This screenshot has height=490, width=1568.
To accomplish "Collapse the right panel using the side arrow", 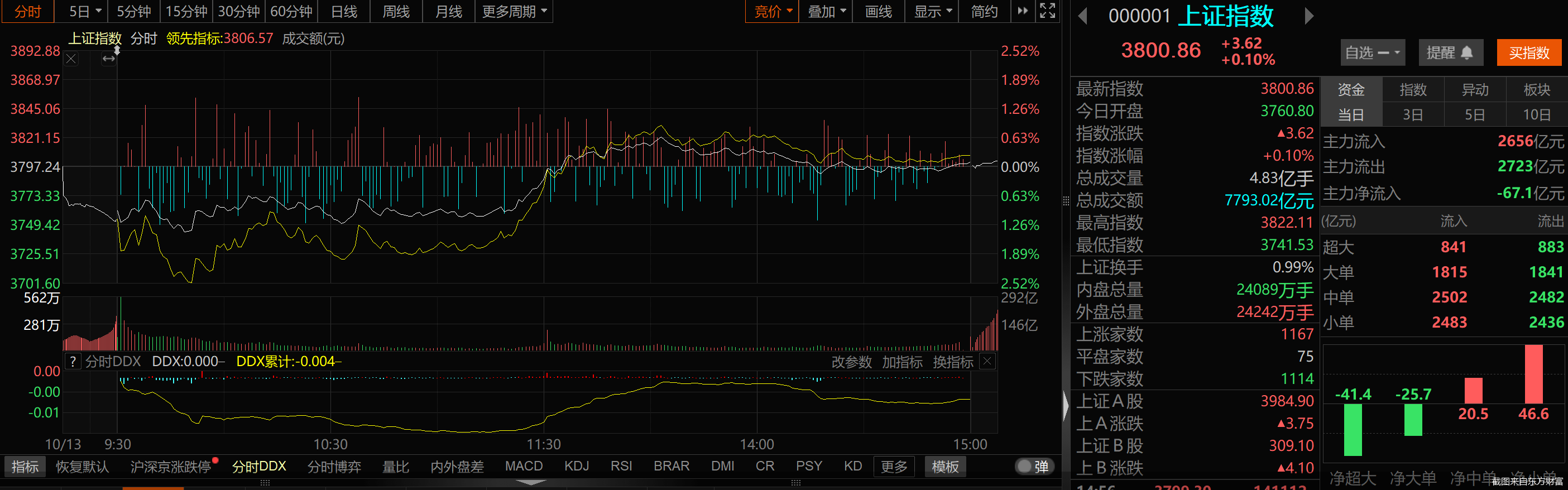I will click(x=1066, y=406).
